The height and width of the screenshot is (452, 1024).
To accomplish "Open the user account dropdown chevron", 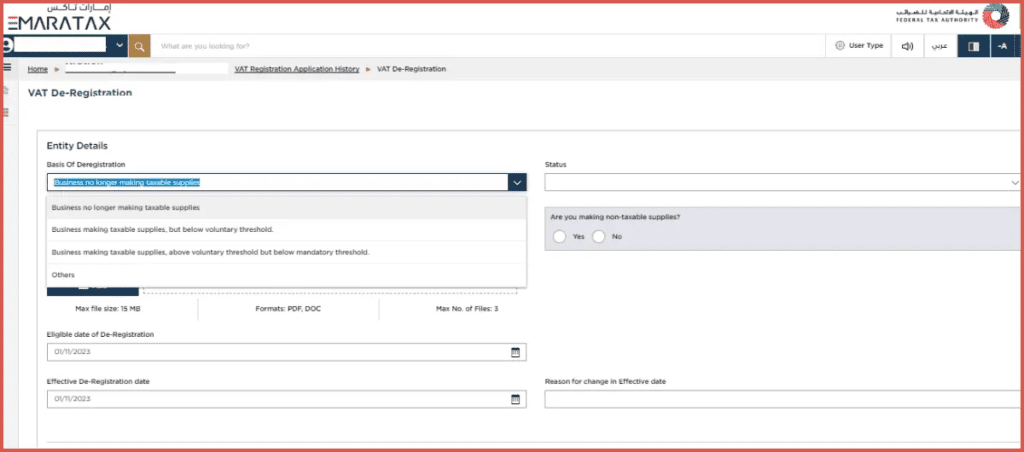I will click(120, 46).
